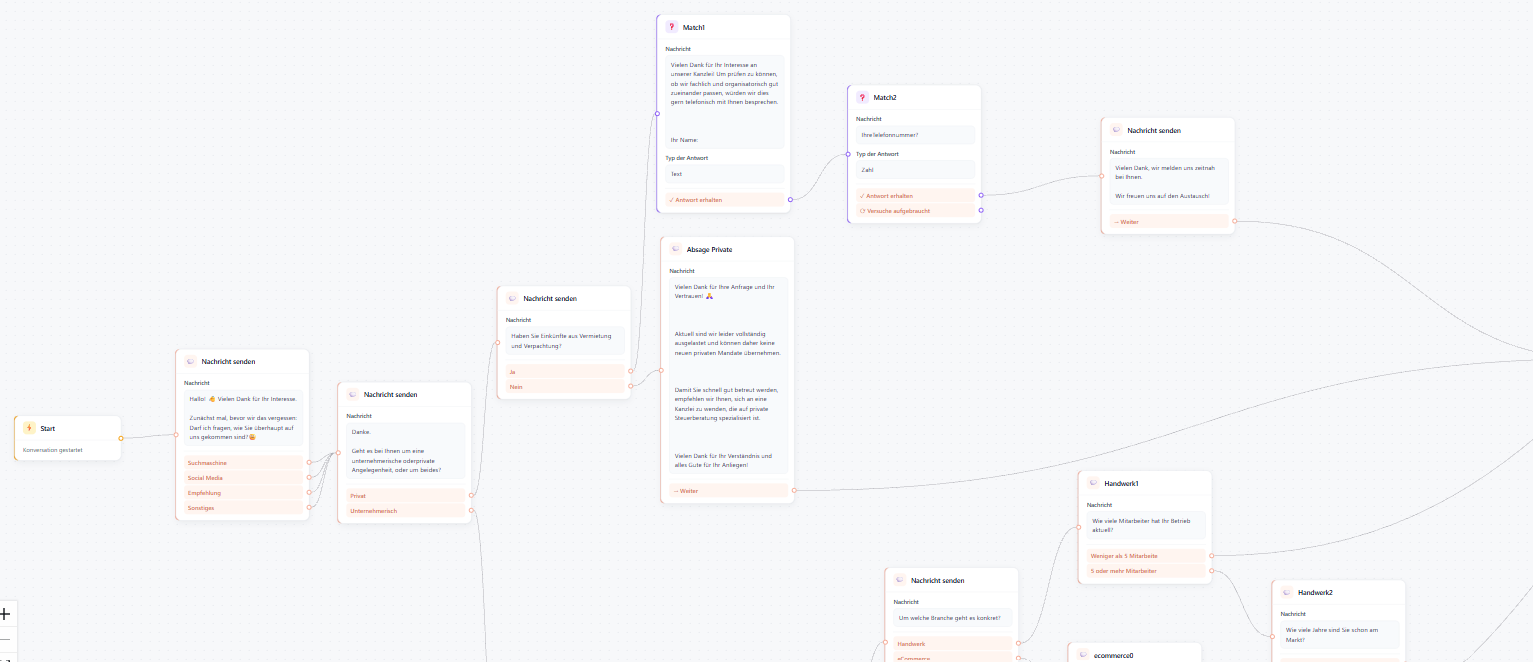The image size is (1533, 662).
Task: Click the speech bubble icon of Handwerk2
Action: (1286, 592)
